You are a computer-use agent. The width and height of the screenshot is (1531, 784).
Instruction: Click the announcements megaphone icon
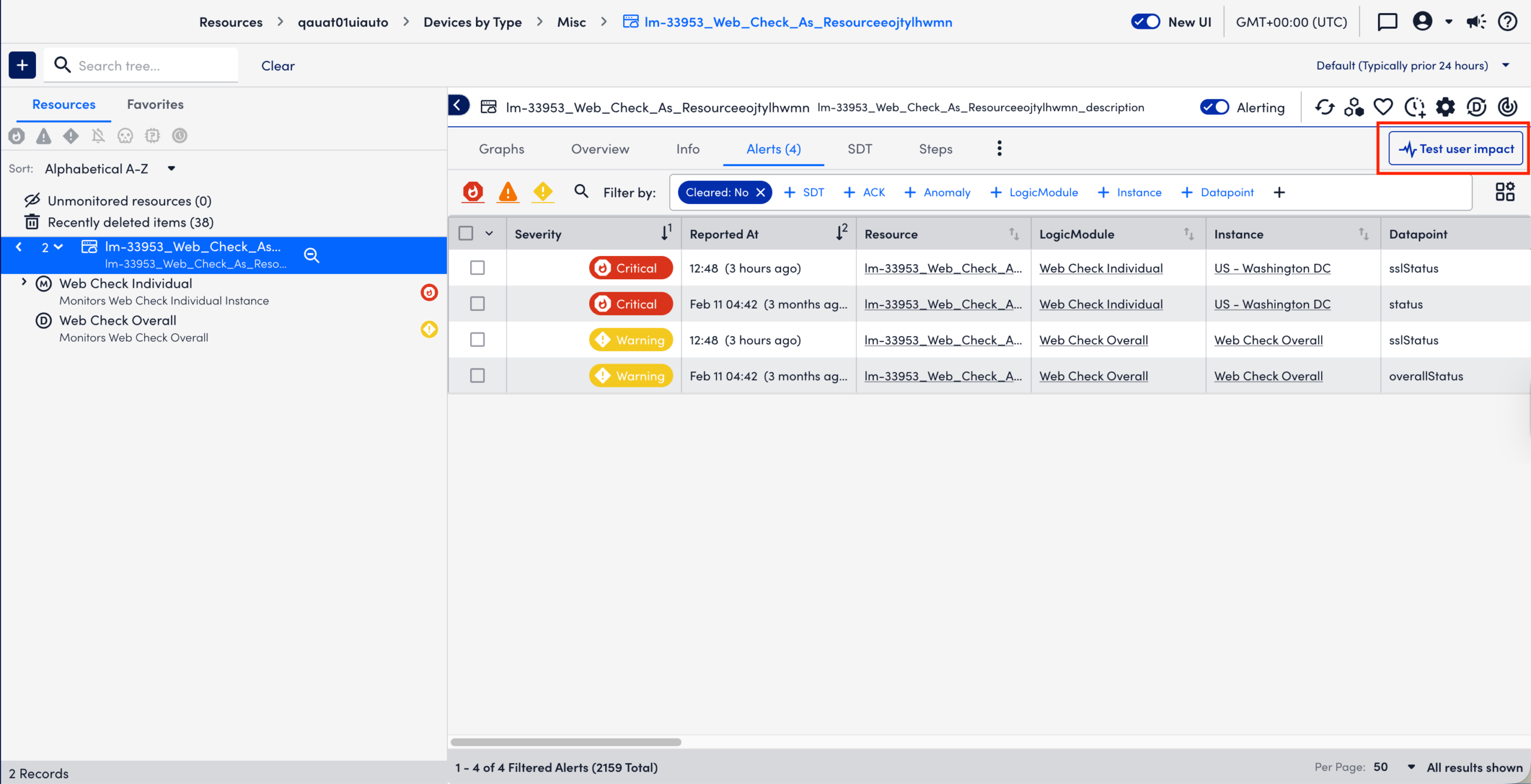pyautogui.click(x=1476, y=22)
